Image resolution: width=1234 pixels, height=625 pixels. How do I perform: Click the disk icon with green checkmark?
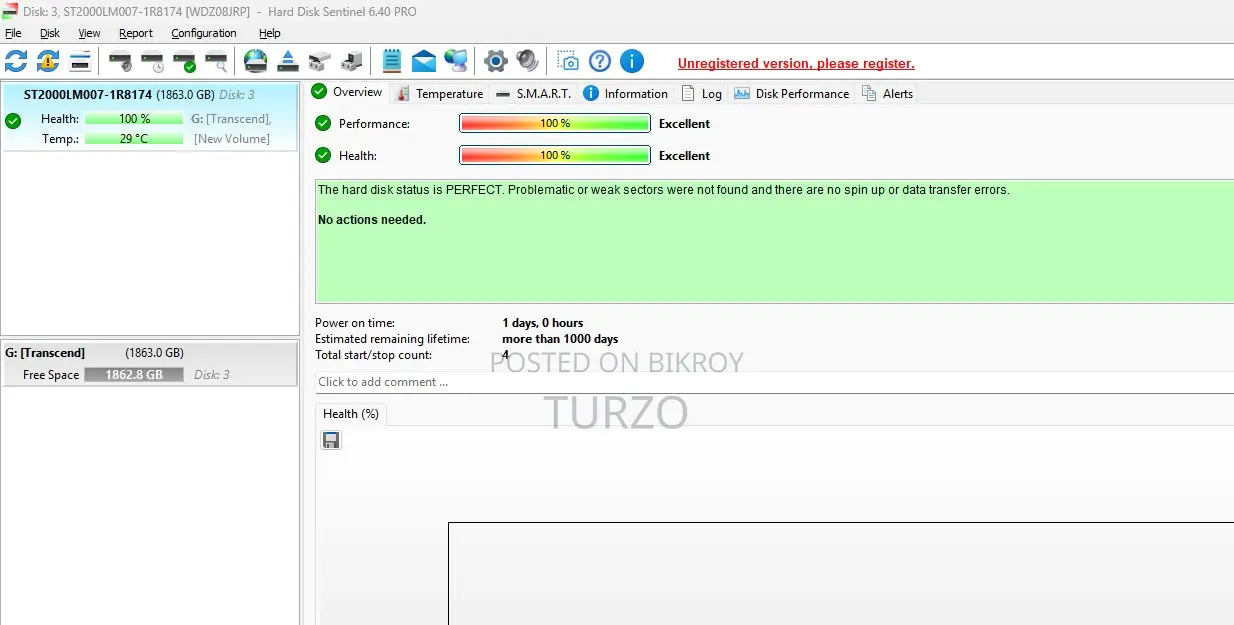click(184, 61)
